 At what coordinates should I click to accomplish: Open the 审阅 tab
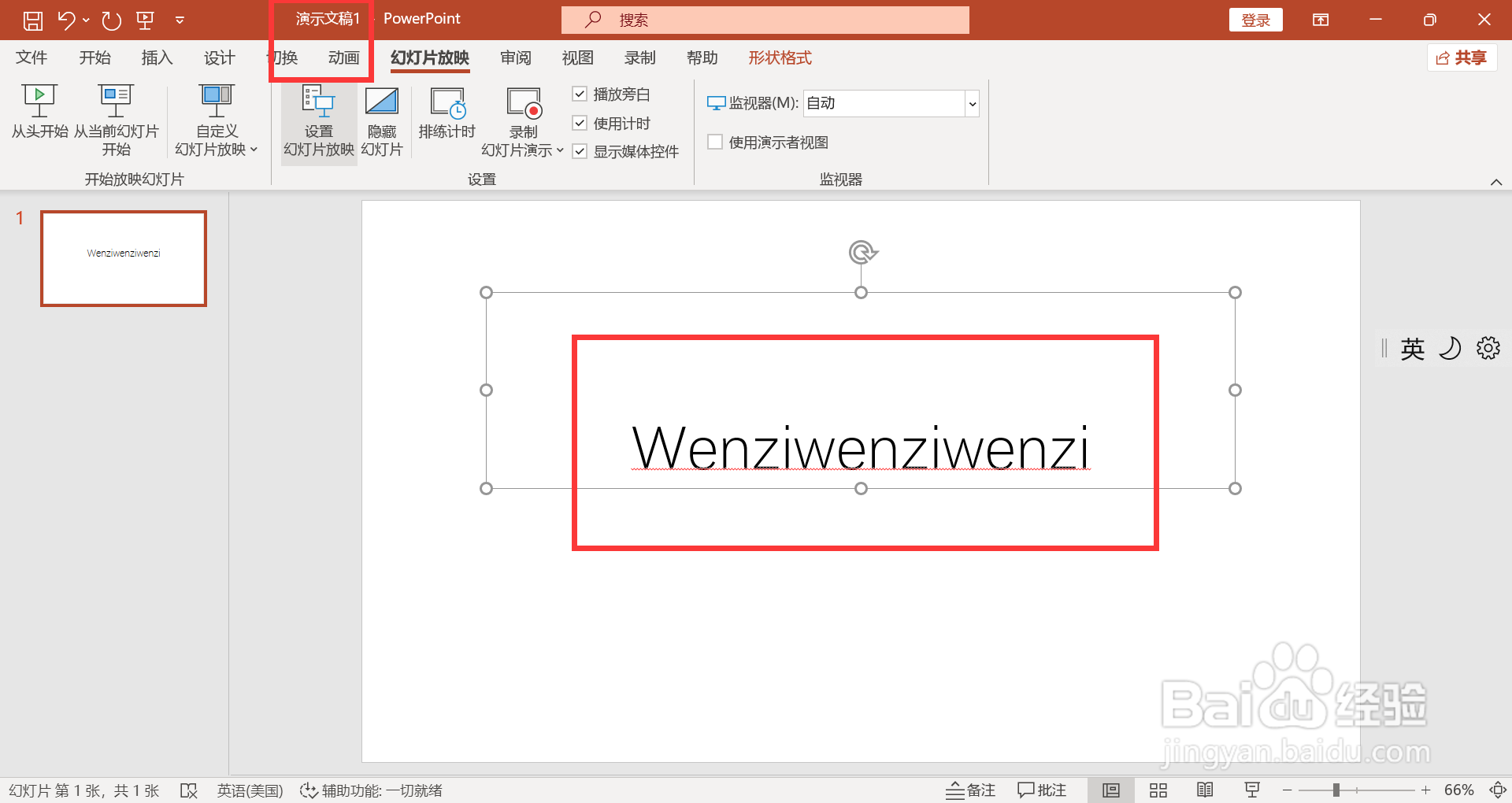516,57
